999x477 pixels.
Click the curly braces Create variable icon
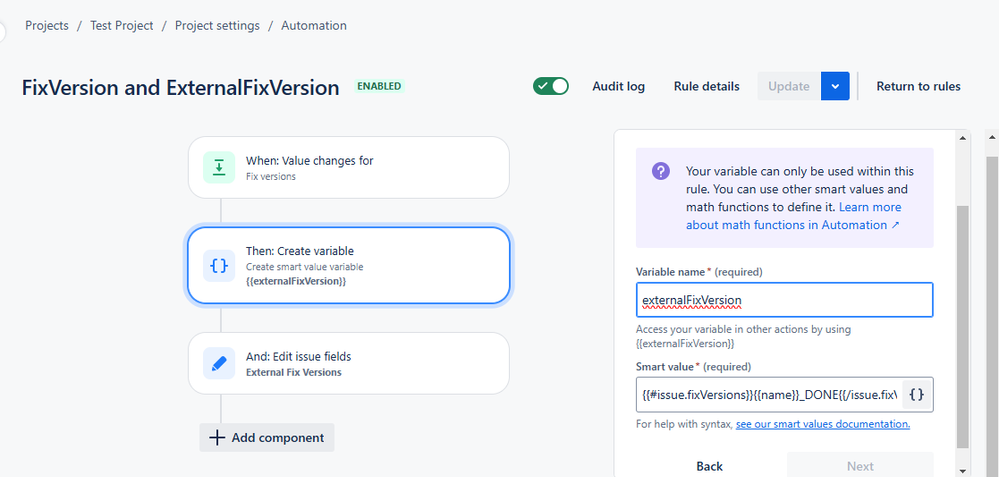point(219,266)
